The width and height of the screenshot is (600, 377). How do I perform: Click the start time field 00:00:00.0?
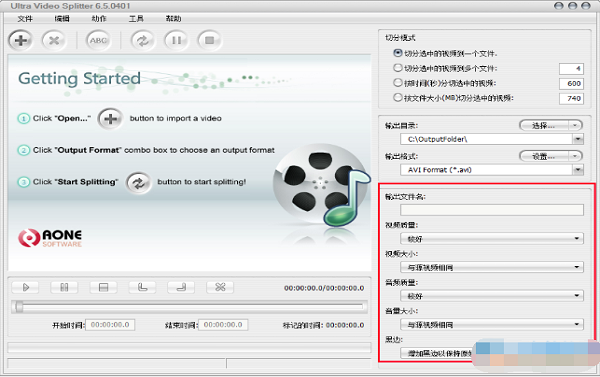[x=110, y=325]
